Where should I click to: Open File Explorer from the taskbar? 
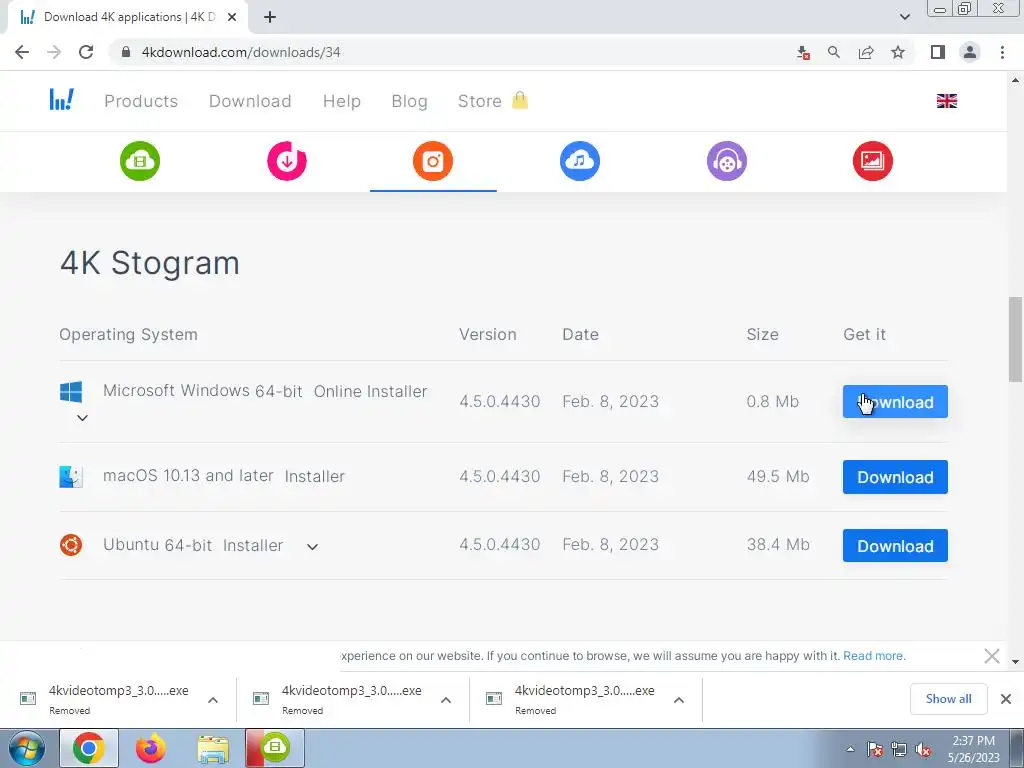[x=213, y=748]
